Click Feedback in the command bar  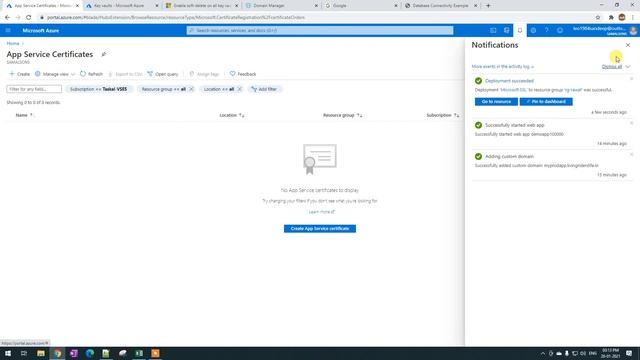pyautogui.click(x=243, y=74)
